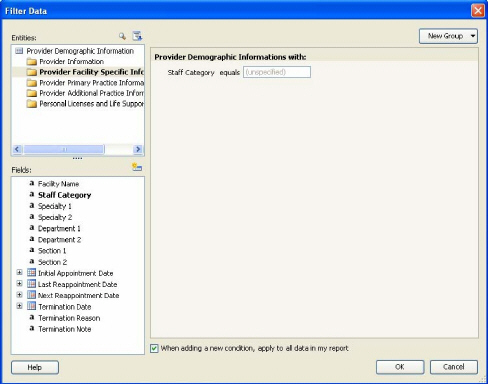Click the entities horizontal scrollbar thumb
This screenshot has height=384, width=488.
click(x=64, y=149)
